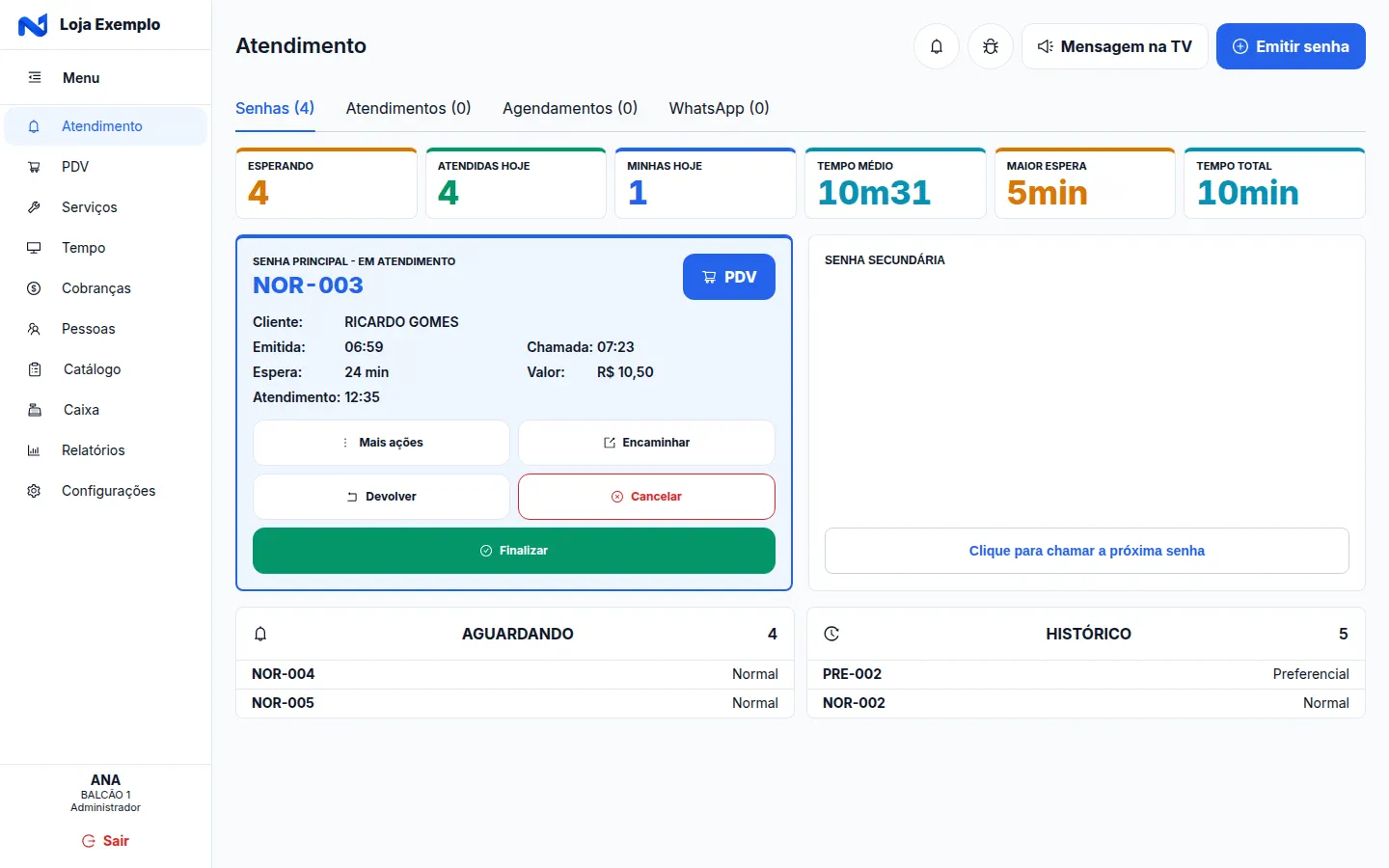
Task: Click to call the next ticket
Action: (1087, 551)
